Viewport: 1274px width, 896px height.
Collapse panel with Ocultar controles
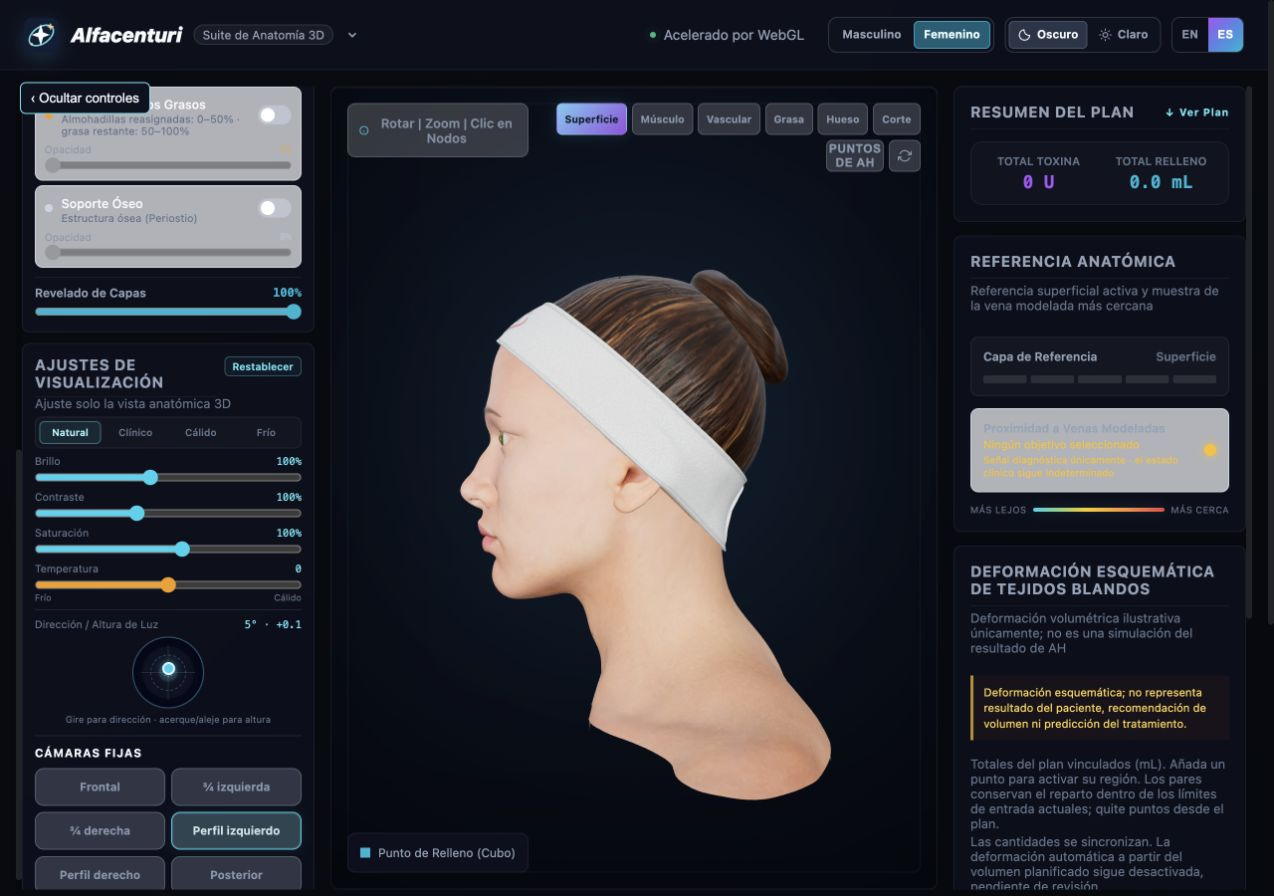[85, 98]
